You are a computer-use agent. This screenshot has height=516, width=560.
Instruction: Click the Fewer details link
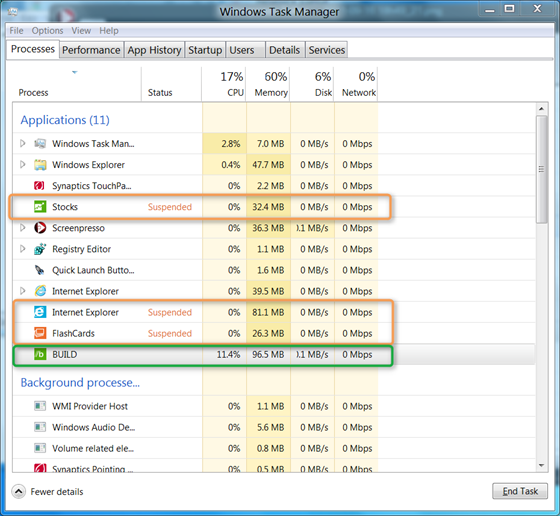57,492
